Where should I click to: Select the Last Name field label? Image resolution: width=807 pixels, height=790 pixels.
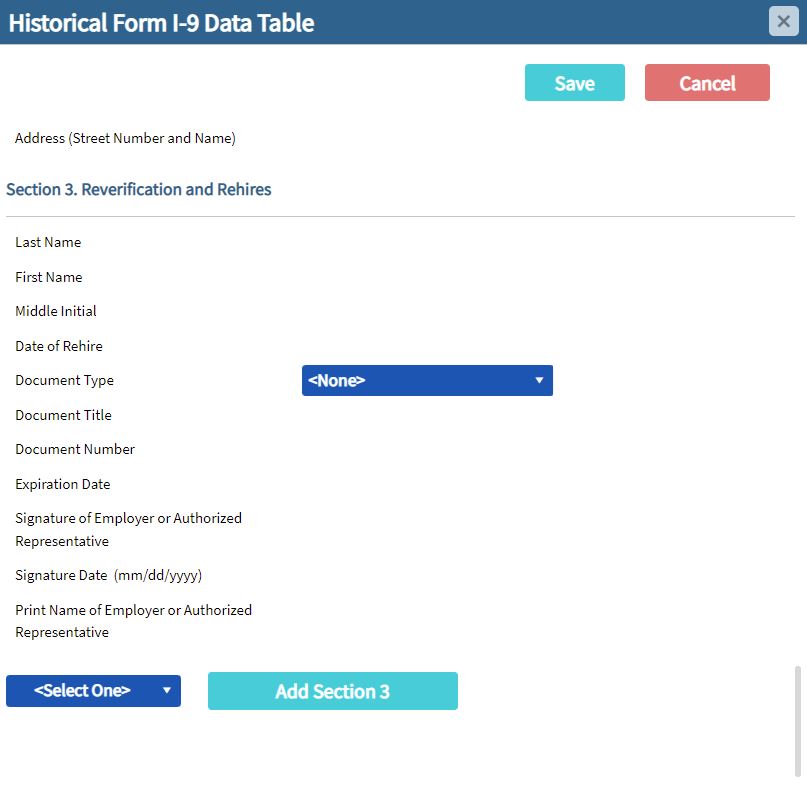(x=48, y=242)
